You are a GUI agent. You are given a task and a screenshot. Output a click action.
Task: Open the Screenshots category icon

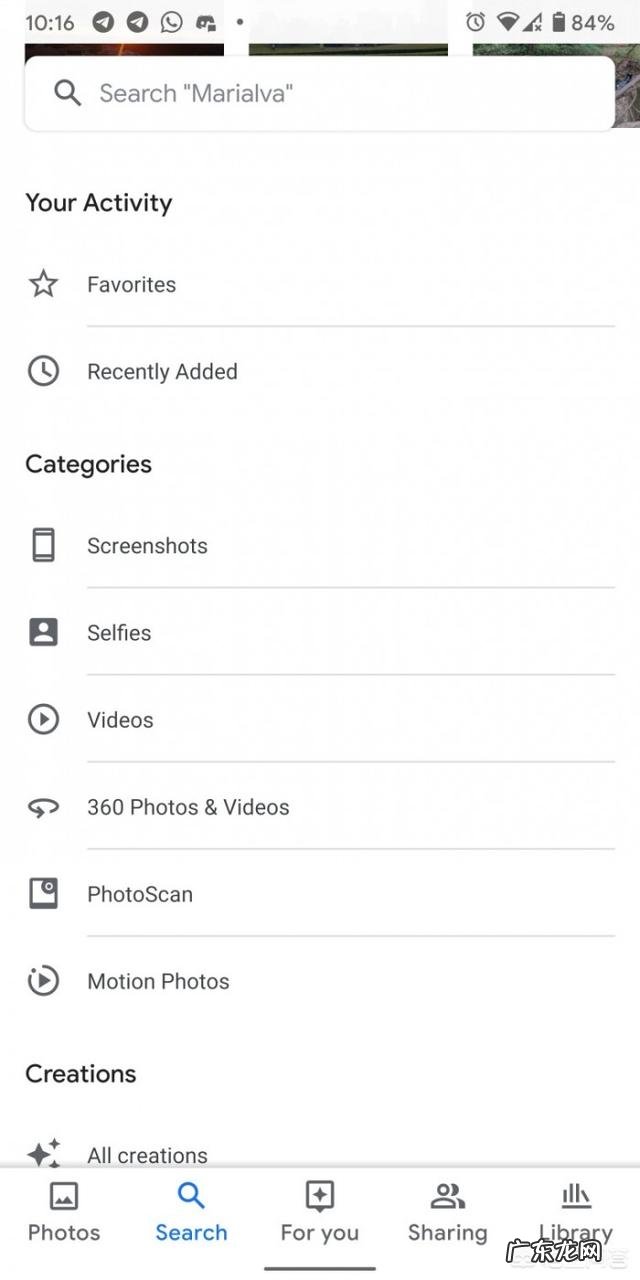(x=42, y=545)
